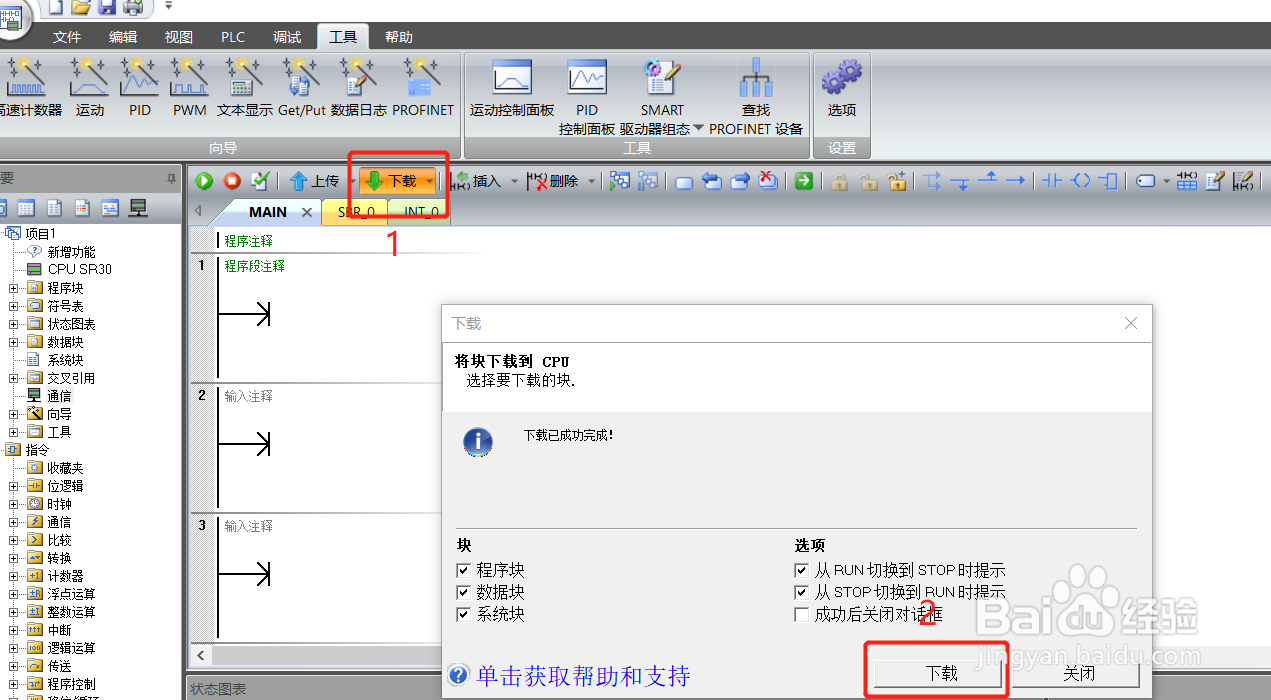Image resolution: width=1271 pixels, height=700 pixels.
Task: Select 新增功能 in project tree
Action: click(71, 251)
